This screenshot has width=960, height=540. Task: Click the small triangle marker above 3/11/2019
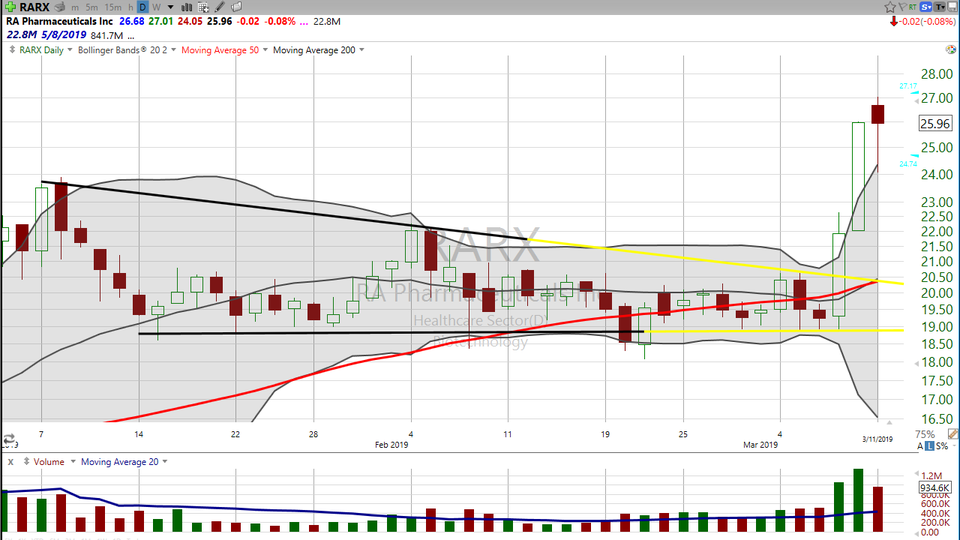tap(889, 422)
